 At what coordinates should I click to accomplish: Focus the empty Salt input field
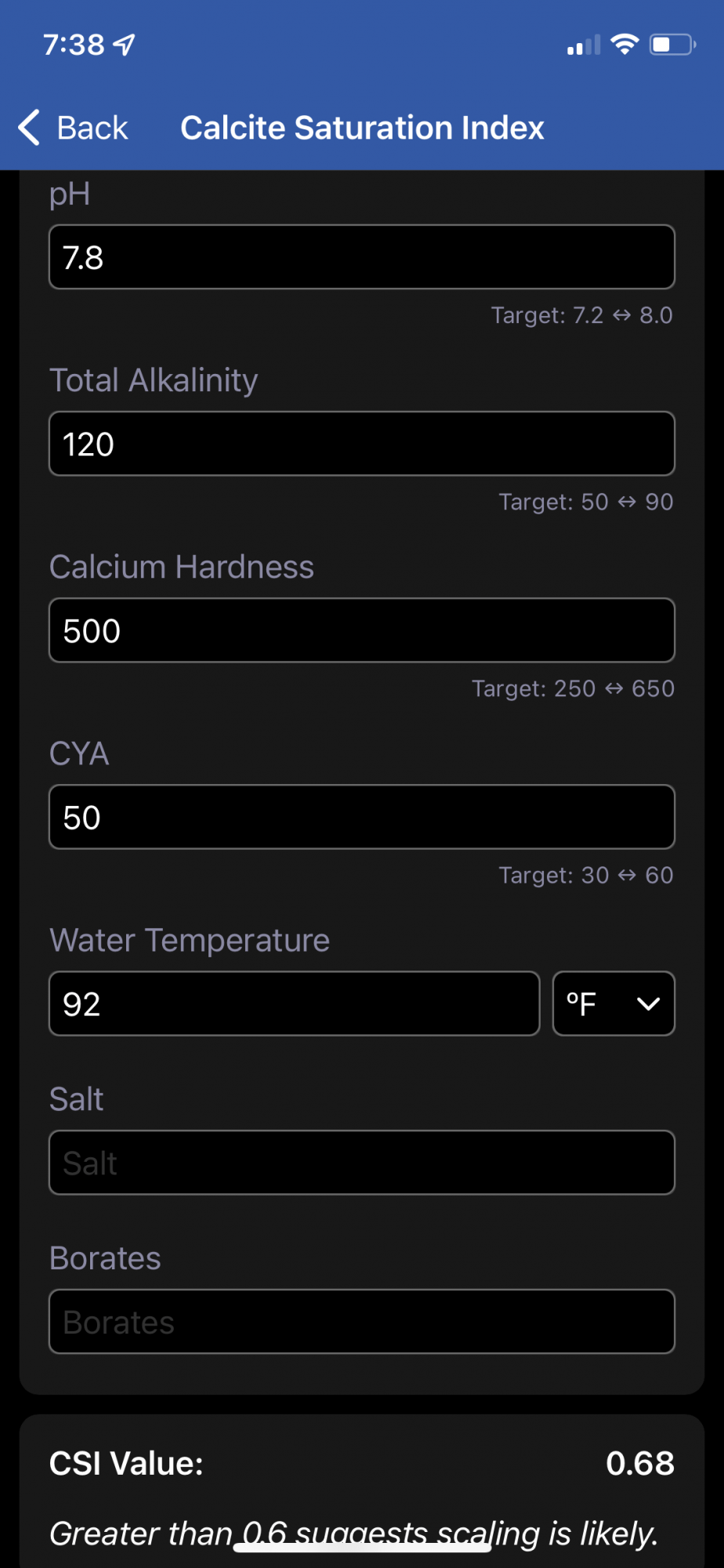362,1163
